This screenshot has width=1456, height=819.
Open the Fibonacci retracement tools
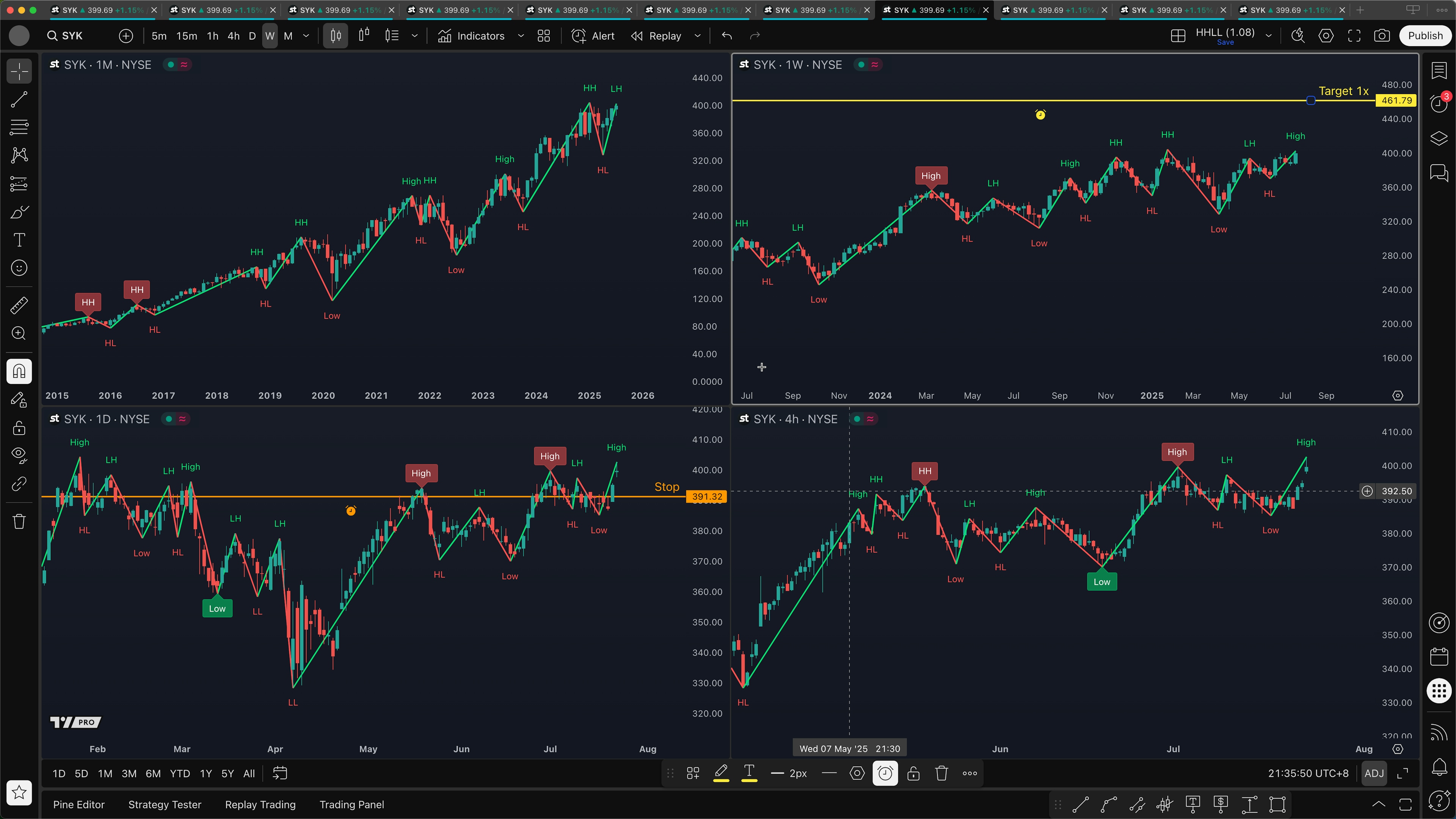[19, 128]
